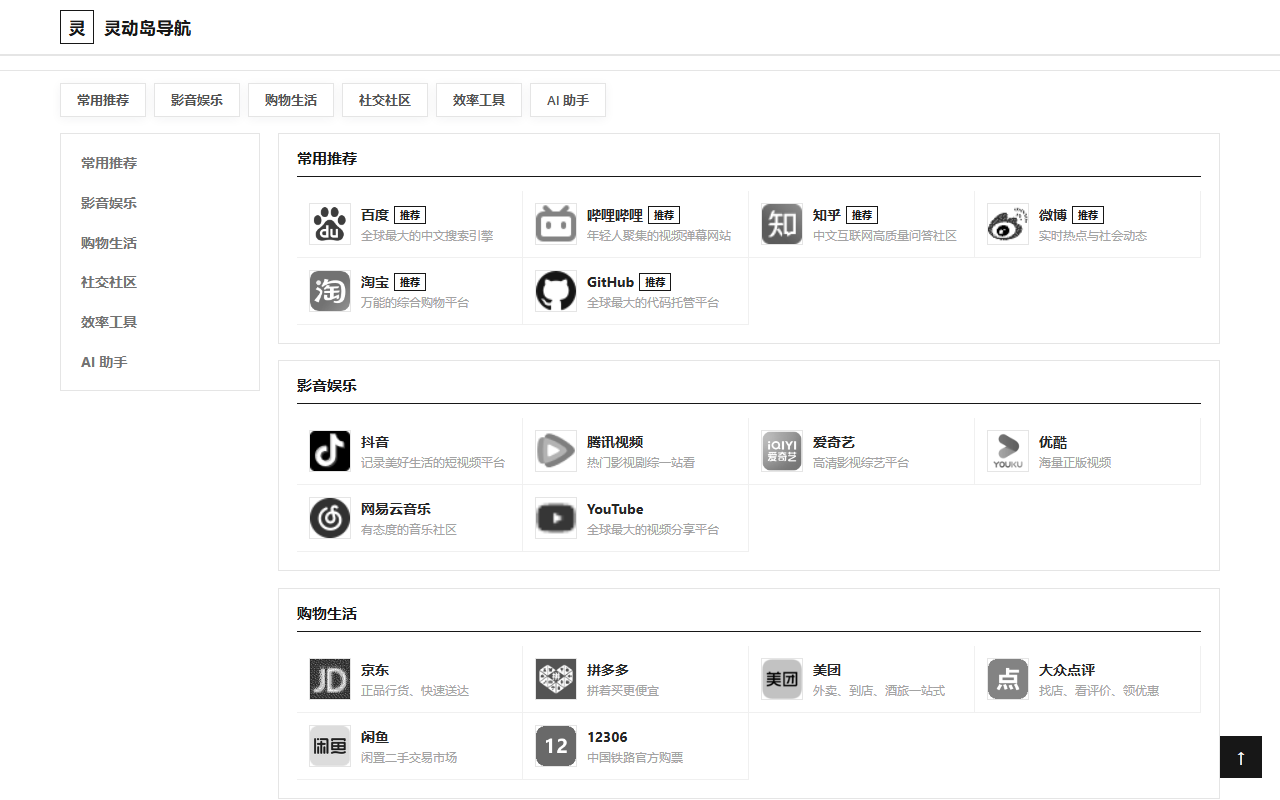
Task: Click the YouTube play icon
Action: coord(556,518)
